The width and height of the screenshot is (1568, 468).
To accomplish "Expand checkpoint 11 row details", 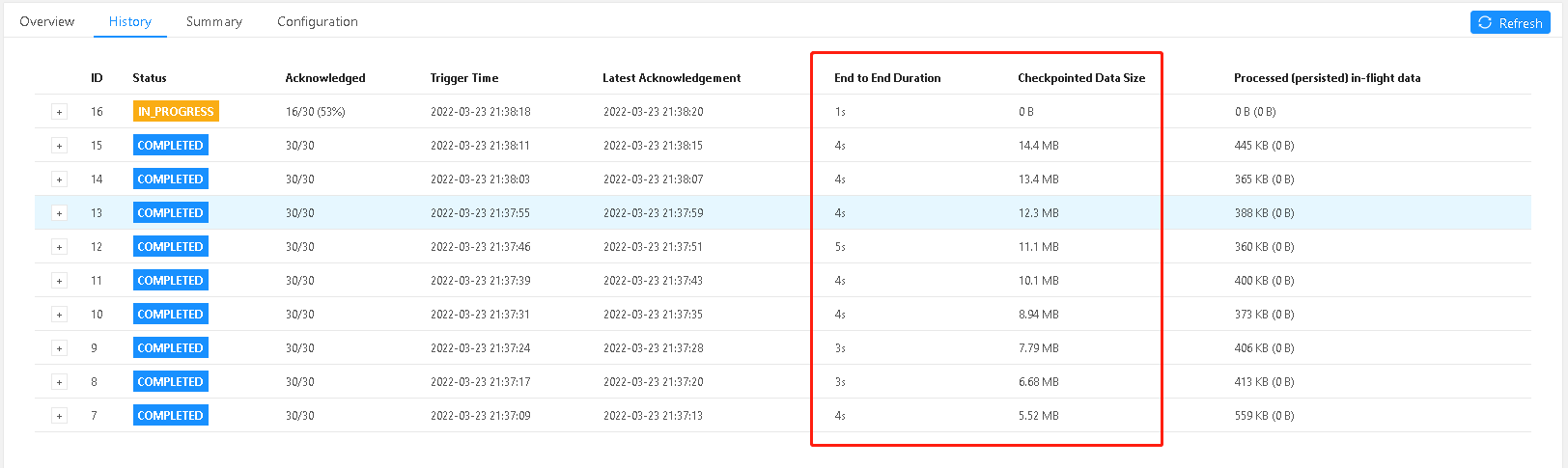I will click(x=59, y=281).
